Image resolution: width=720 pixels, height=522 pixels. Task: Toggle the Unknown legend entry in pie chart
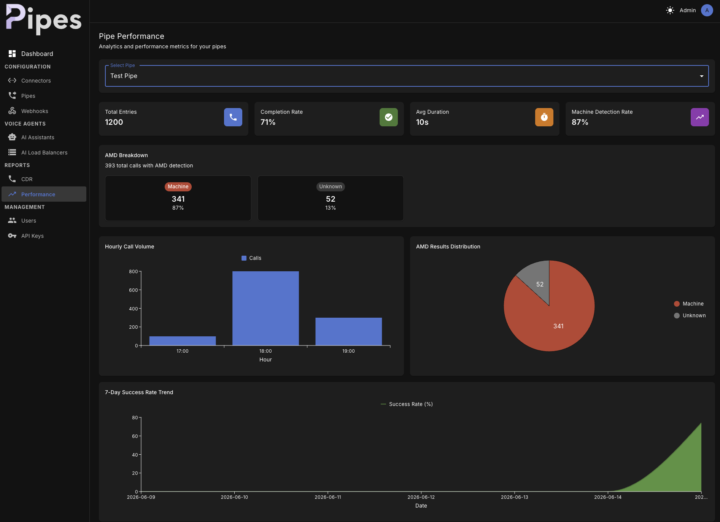point(690,315)
